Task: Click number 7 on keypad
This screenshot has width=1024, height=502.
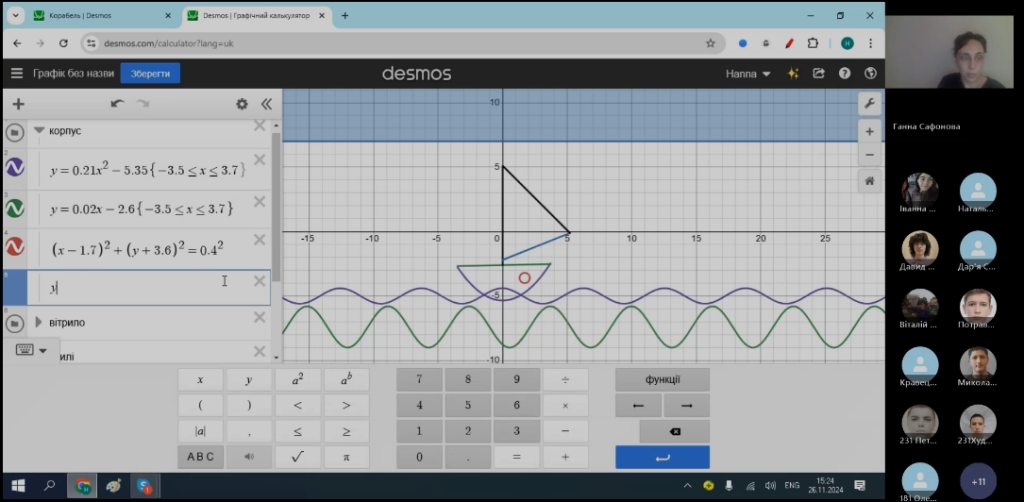Action: [419, 380]
